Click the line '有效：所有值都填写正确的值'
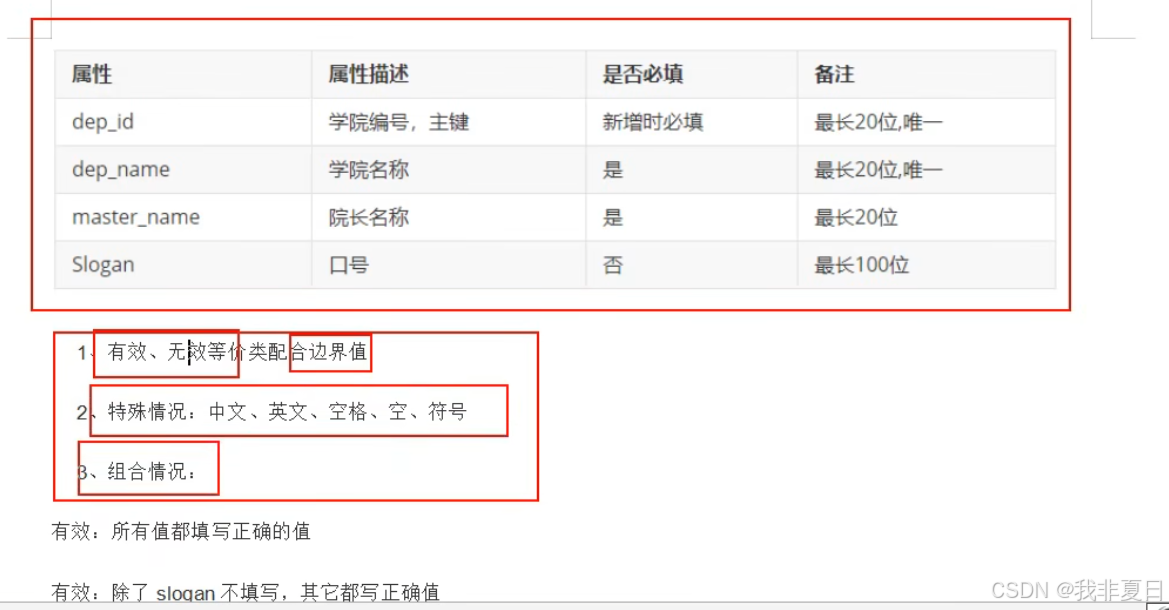 point(180,531)
